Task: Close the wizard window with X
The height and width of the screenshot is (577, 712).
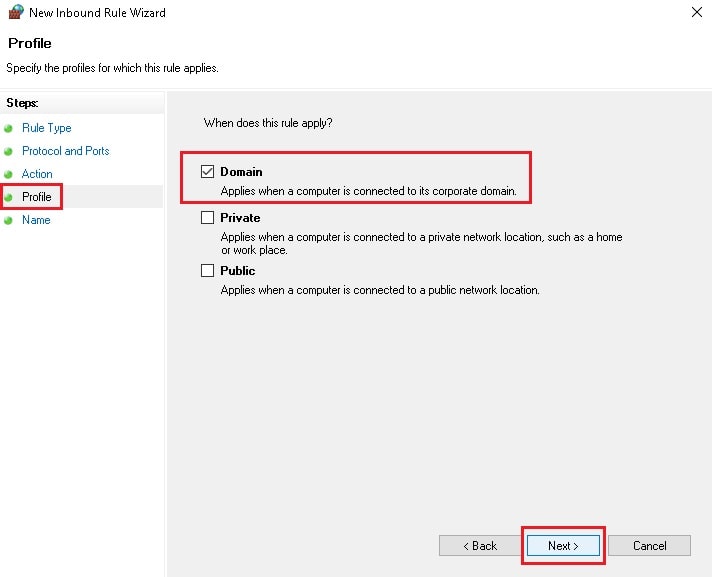Action: (697, 12)
